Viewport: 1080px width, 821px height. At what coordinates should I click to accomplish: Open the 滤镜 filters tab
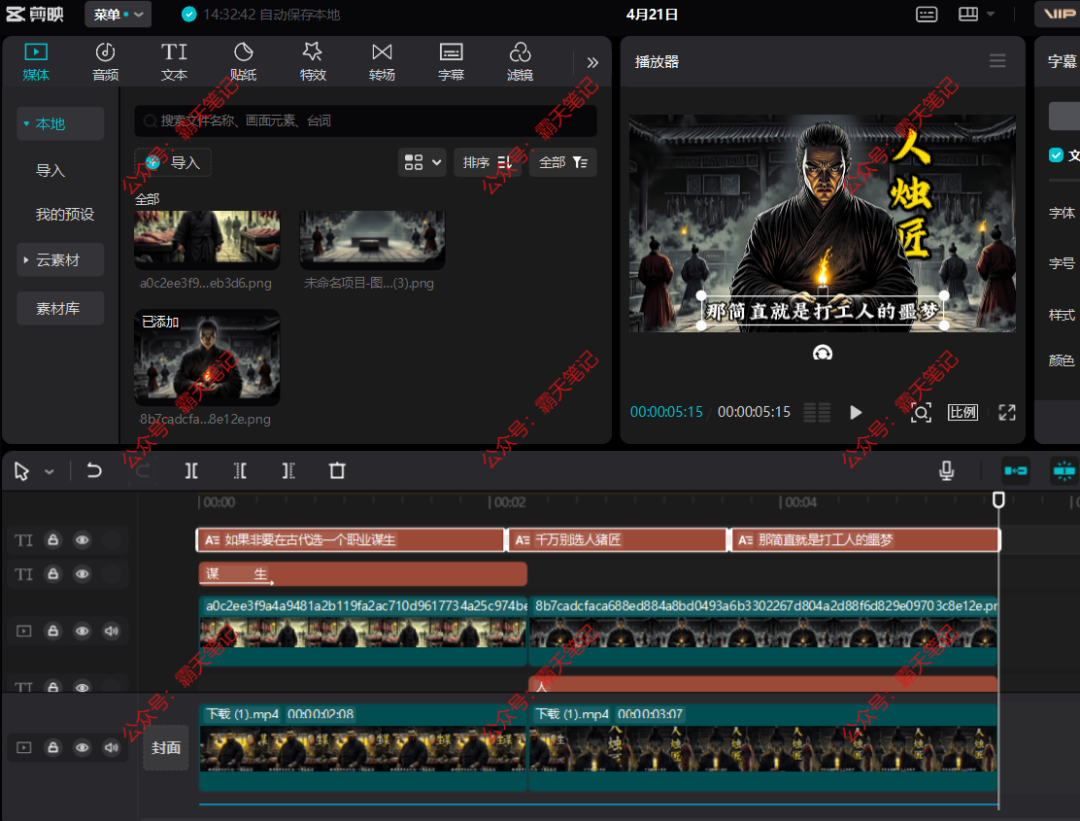click(x=520, y=62)
